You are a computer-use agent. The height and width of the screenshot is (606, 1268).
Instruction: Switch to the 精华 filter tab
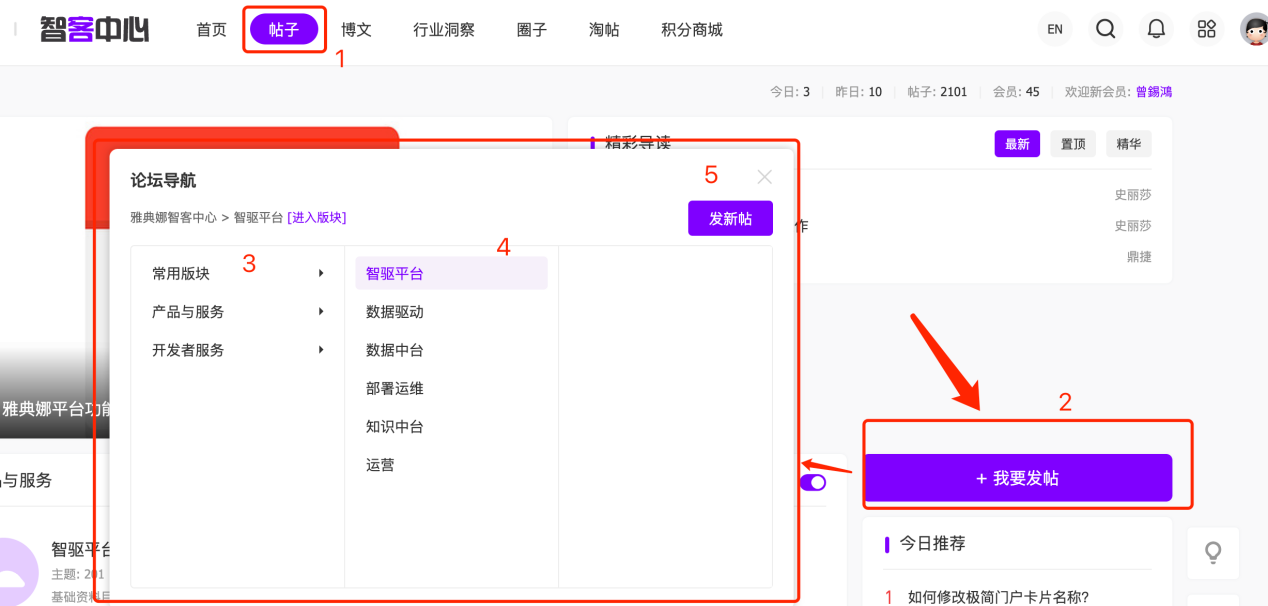pyautogui.click(x=1128, y=144)
